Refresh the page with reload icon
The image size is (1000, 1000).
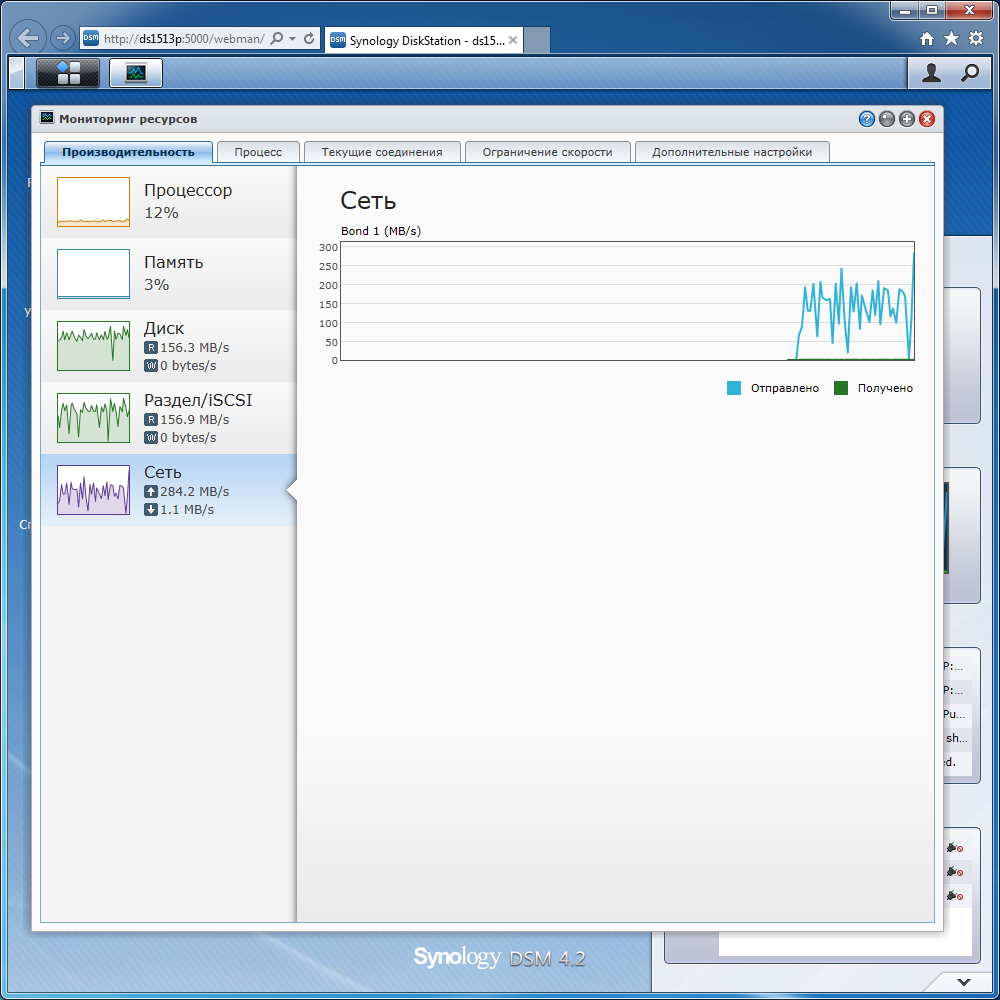[309, 38]
